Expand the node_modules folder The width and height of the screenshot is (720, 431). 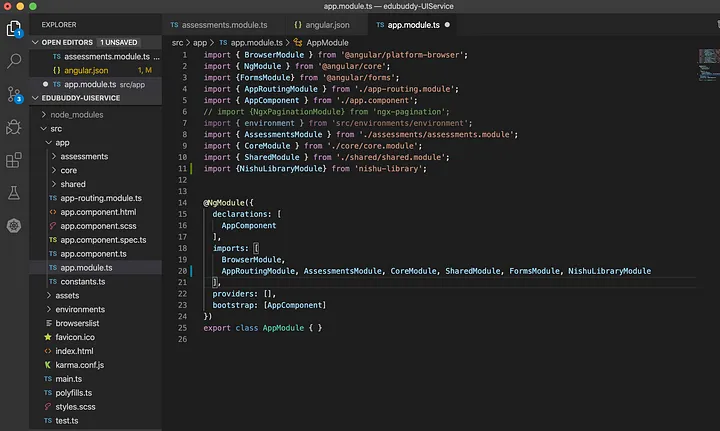[77, 114]
